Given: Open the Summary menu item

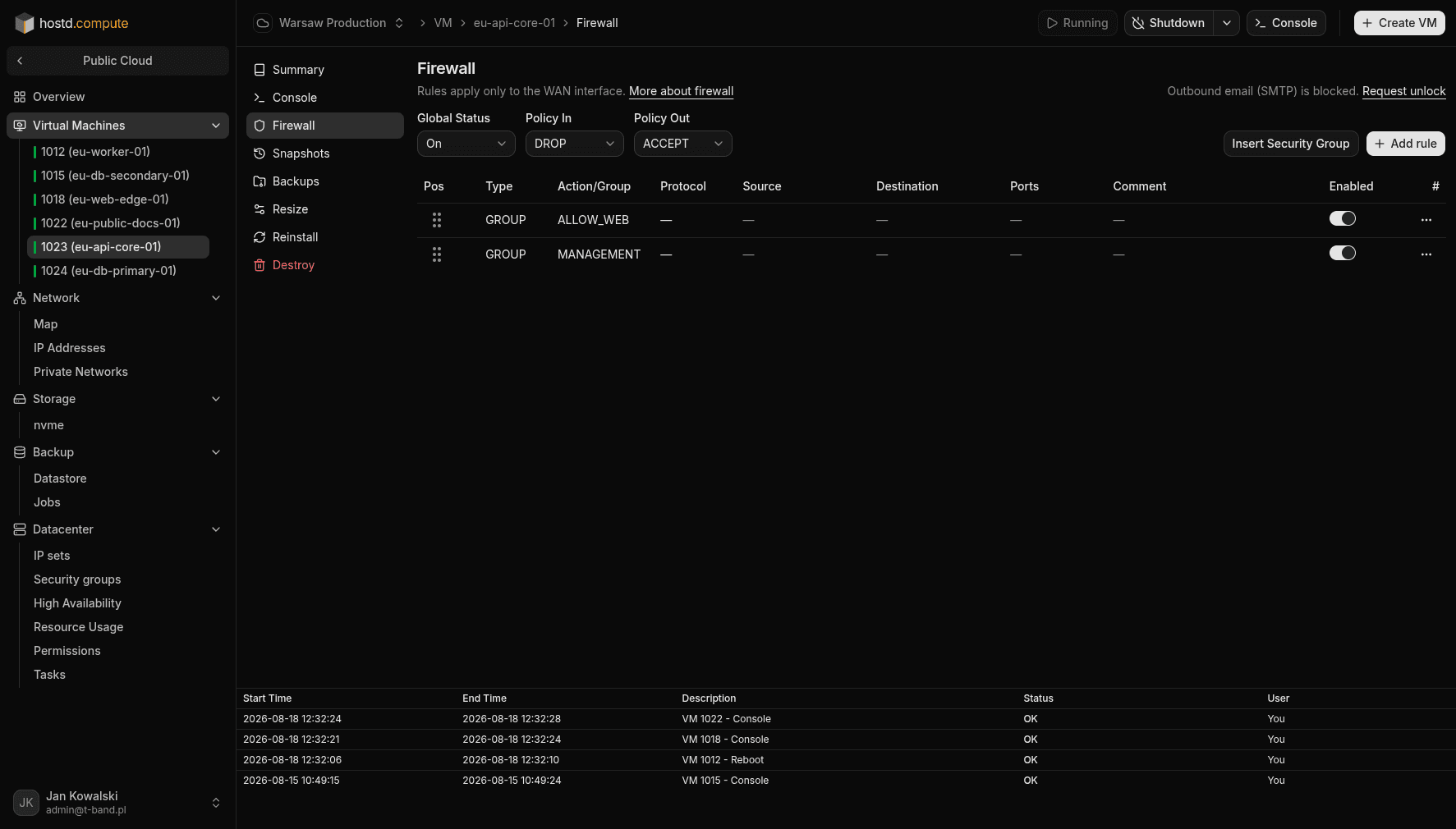Looking at the screenshot, I should [x=325, y=70].
